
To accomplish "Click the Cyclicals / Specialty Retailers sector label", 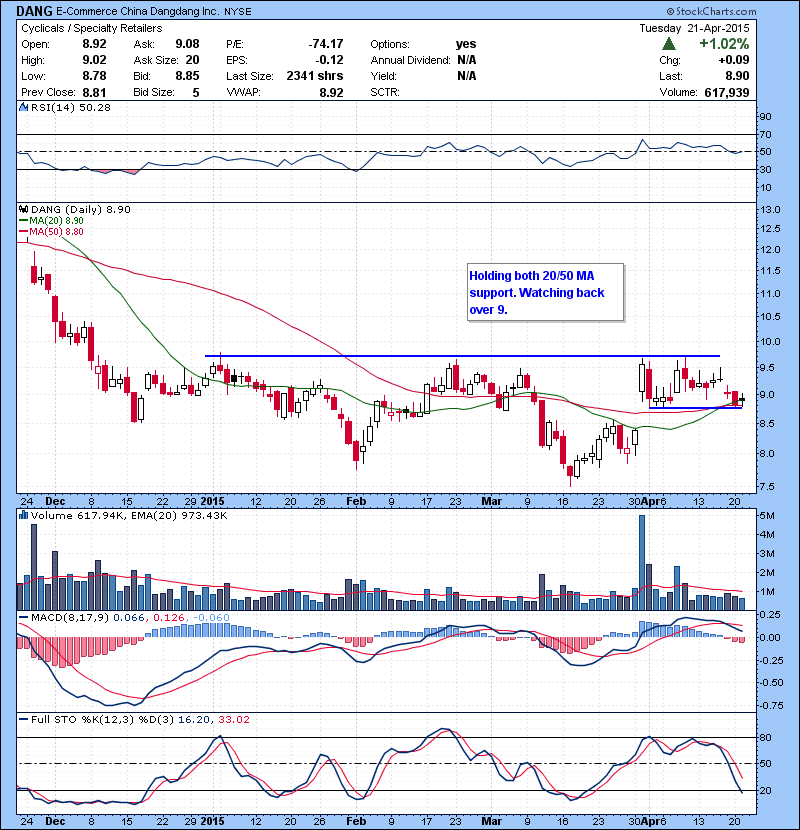I will [92, 28].
